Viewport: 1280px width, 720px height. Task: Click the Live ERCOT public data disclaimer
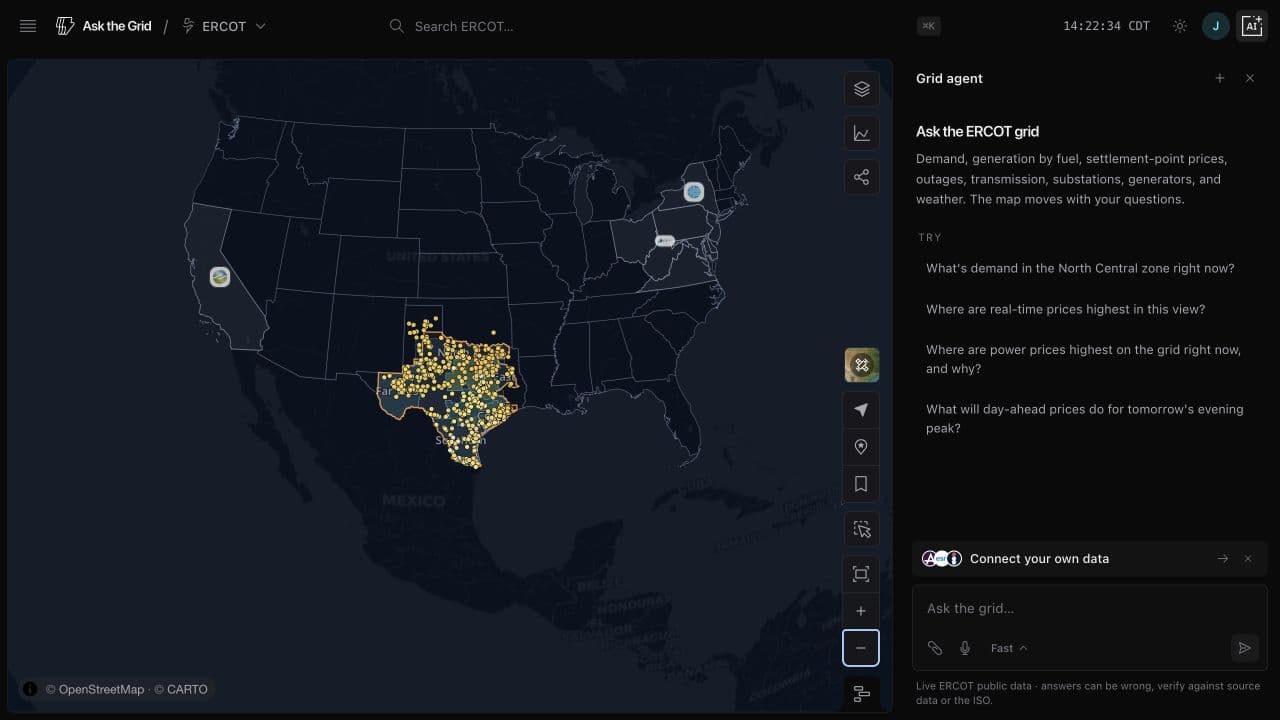(x=1088, y=693)
